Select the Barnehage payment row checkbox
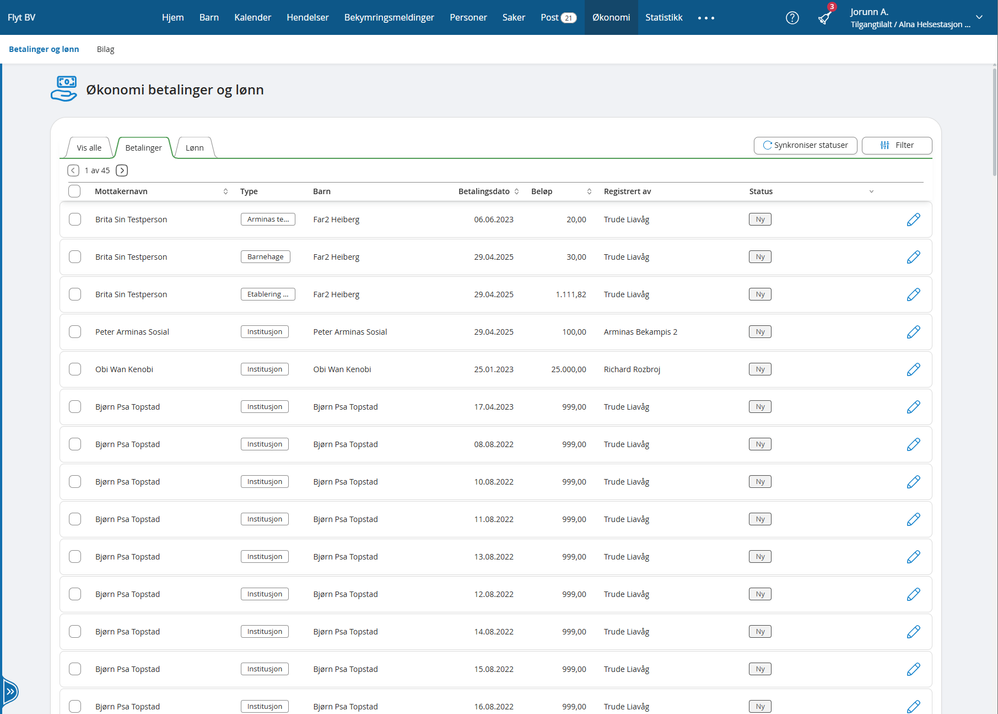The image size is (998, 714). click(75, 257)
